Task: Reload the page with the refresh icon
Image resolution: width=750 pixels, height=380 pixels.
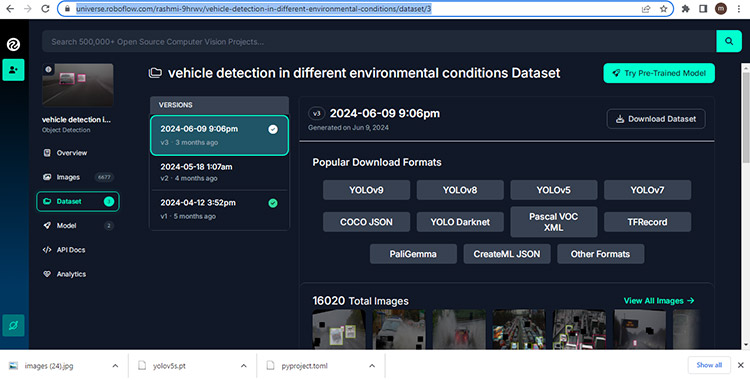Action: coord(45,9)
